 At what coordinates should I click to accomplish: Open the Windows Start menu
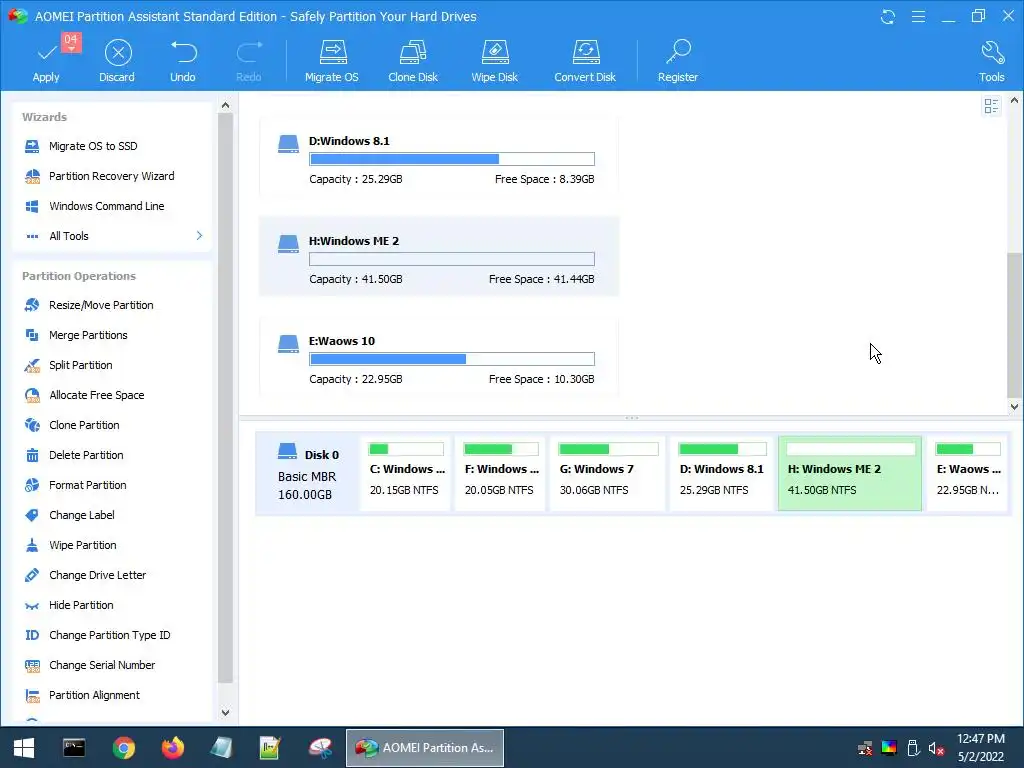(x=24, y=748)
